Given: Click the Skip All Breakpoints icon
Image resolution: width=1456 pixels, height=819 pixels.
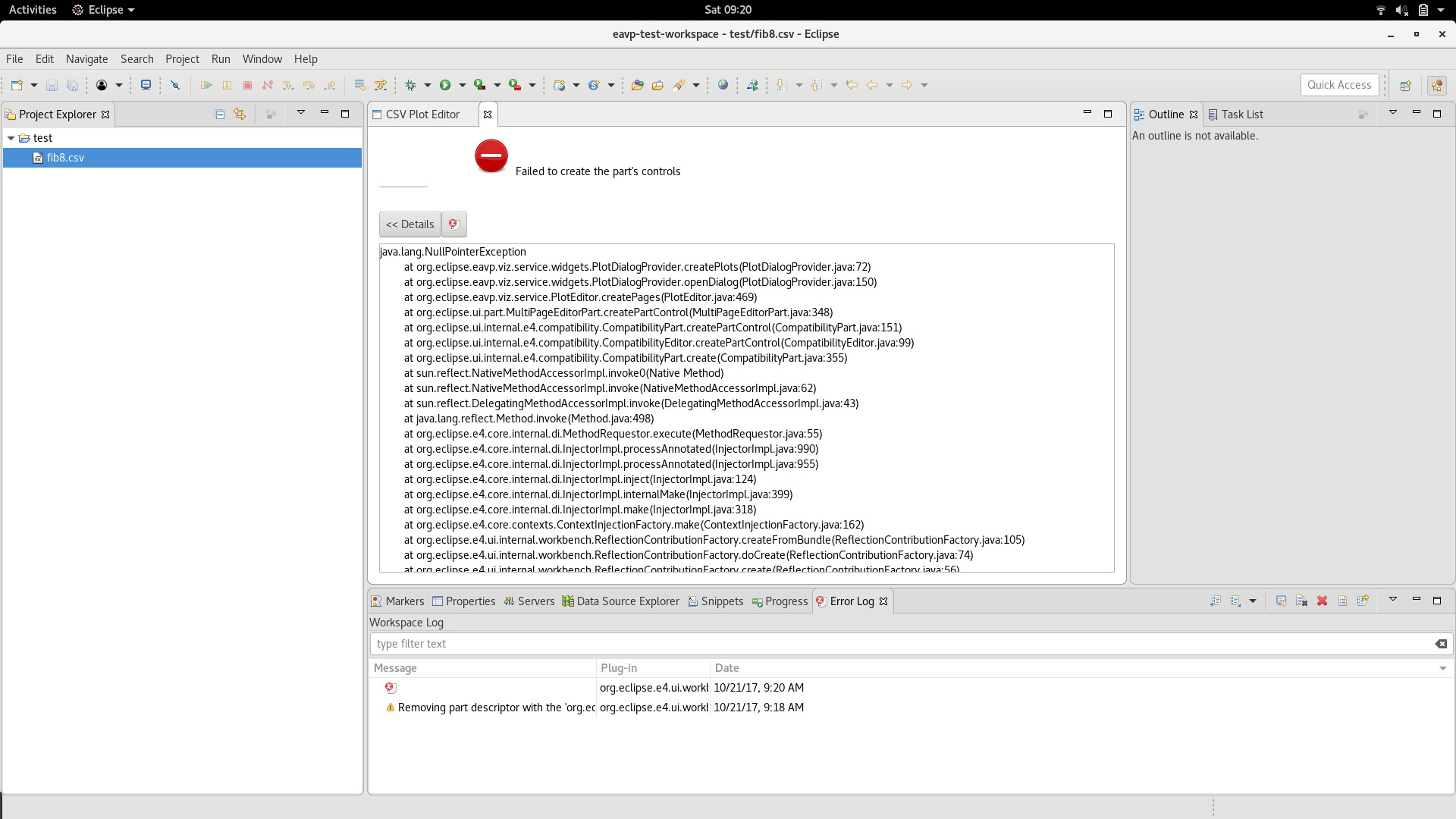Looking at the screenshot, I should [175, 85].
